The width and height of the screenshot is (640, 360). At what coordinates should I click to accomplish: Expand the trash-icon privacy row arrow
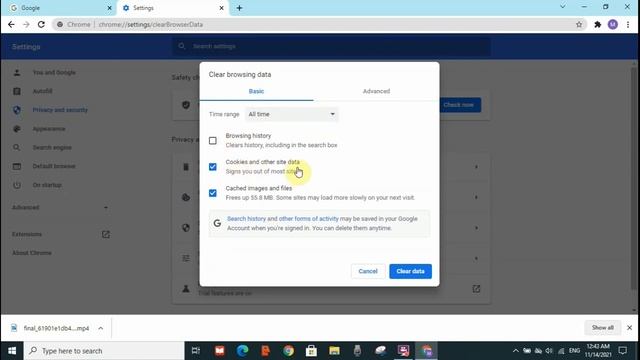coord(476,167)
